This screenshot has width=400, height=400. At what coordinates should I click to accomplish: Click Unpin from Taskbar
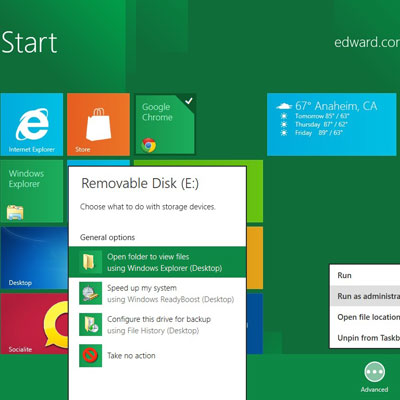[x=365, y=338]
